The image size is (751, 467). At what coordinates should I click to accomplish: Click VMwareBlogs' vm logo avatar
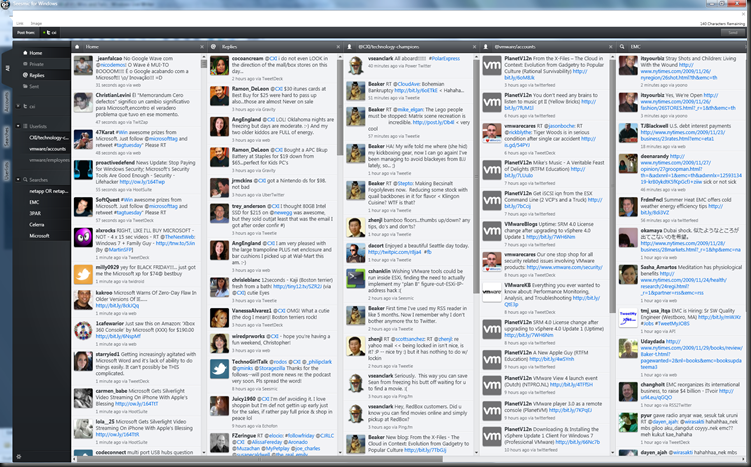click(x=492, y=231)
